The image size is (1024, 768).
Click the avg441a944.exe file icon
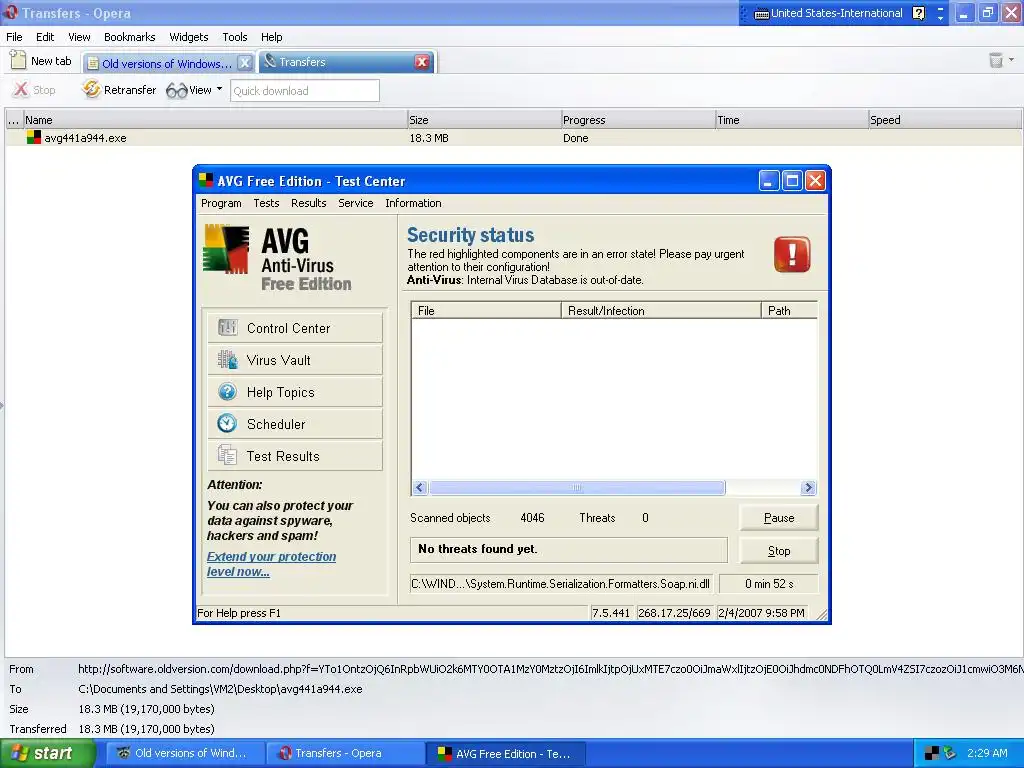pyautogui.click(x=34, y=137)
